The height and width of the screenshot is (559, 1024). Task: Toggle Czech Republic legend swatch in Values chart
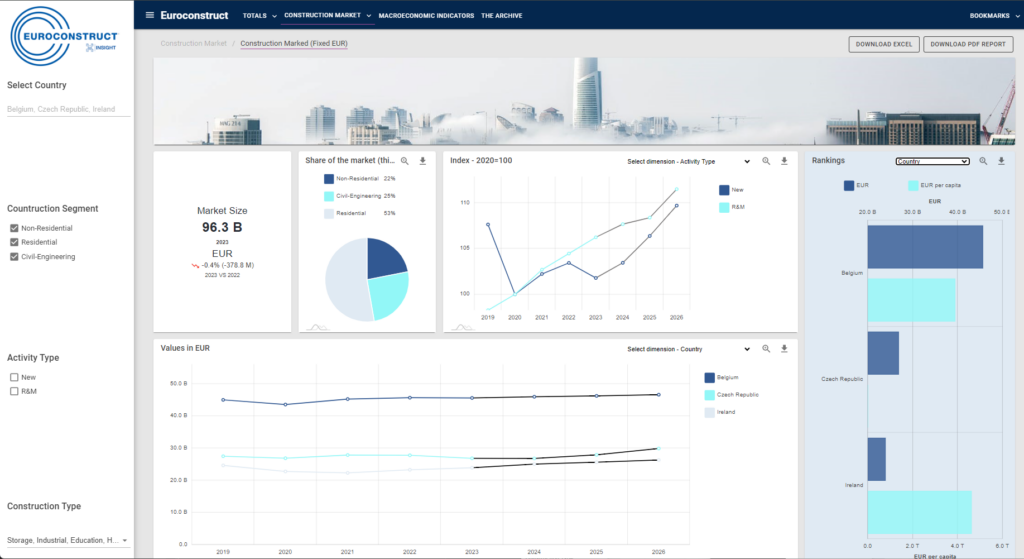709,395
